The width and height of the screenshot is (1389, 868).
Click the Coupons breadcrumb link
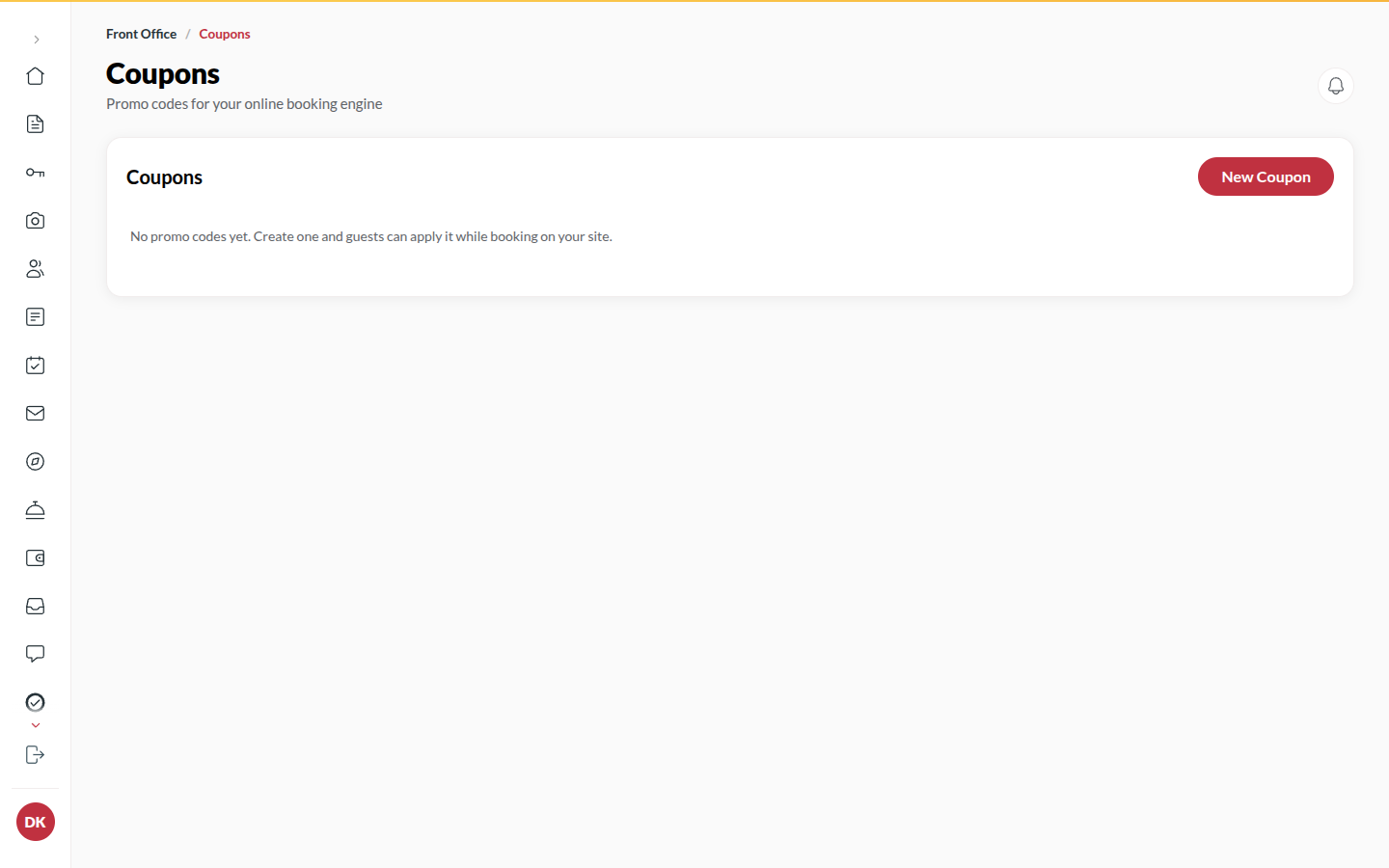coord(225,34)
